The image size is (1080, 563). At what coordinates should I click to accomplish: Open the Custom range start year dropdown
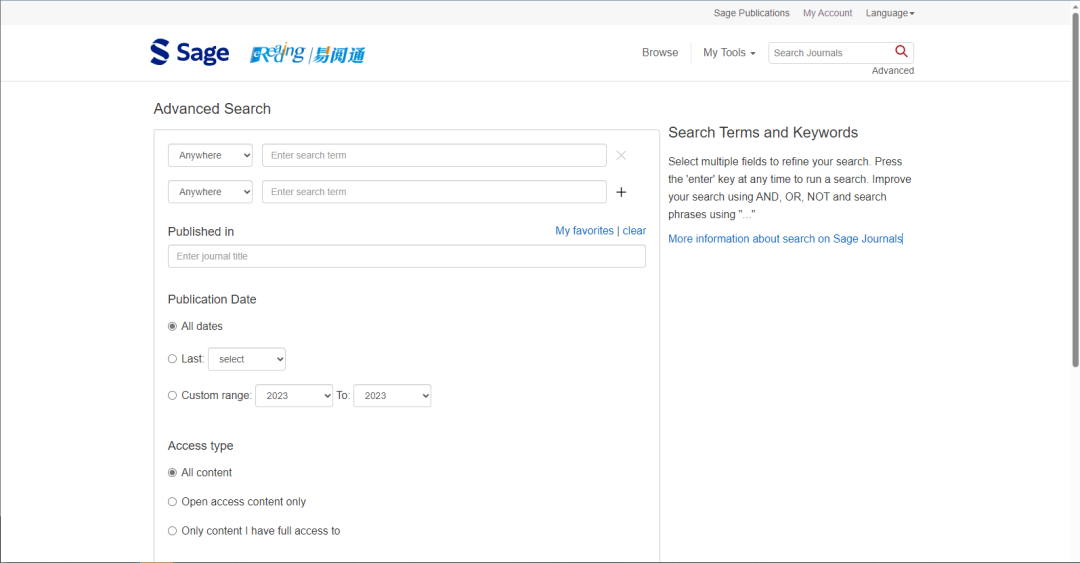(x=294, y=396)
